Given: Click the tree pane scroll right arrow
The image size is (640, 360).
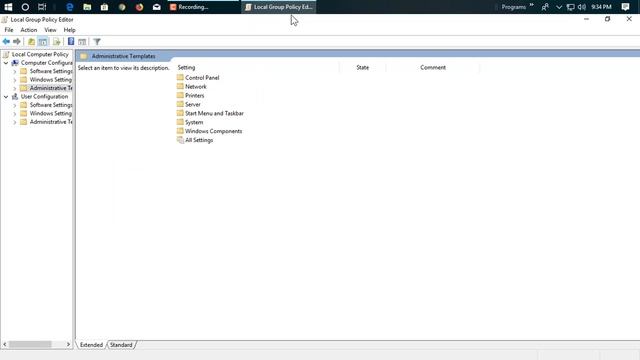Looking at the screenshot, I should 68,345.
